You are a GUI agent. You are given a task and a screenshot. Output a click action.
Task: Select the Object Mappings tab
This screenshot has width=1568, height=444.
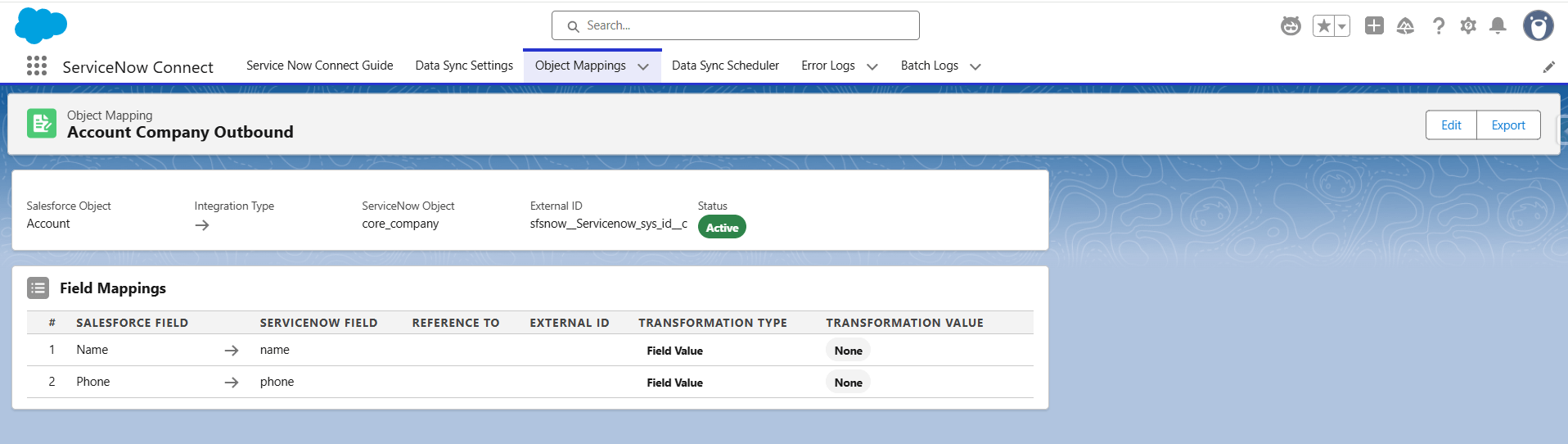tap(580, 66)
